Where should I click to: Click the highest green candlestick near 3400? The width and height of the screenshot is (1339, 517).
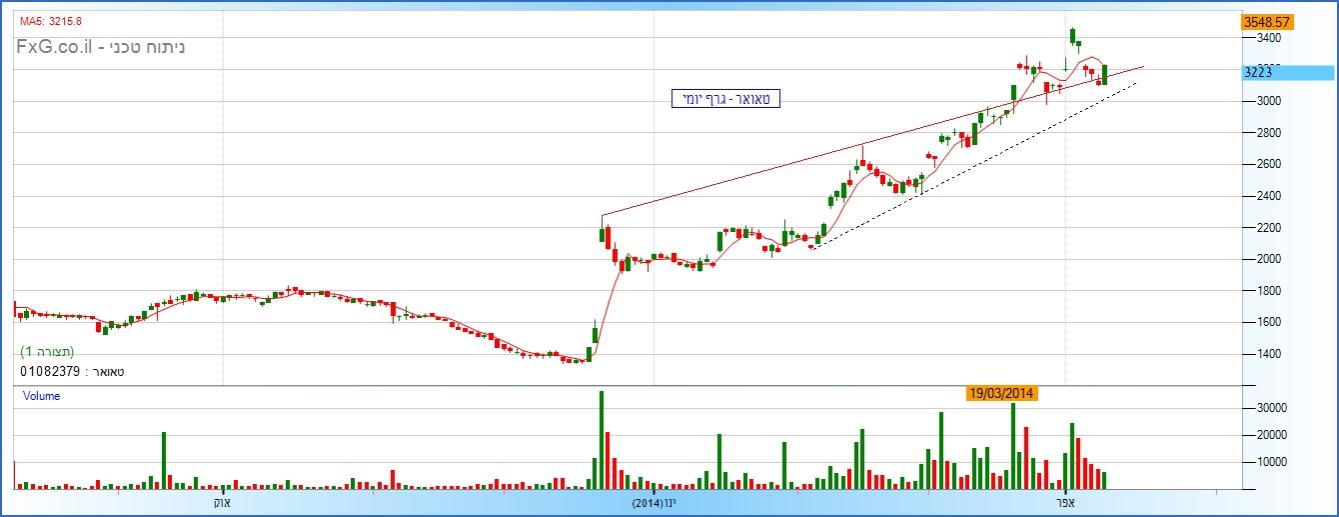point(1072,36)
